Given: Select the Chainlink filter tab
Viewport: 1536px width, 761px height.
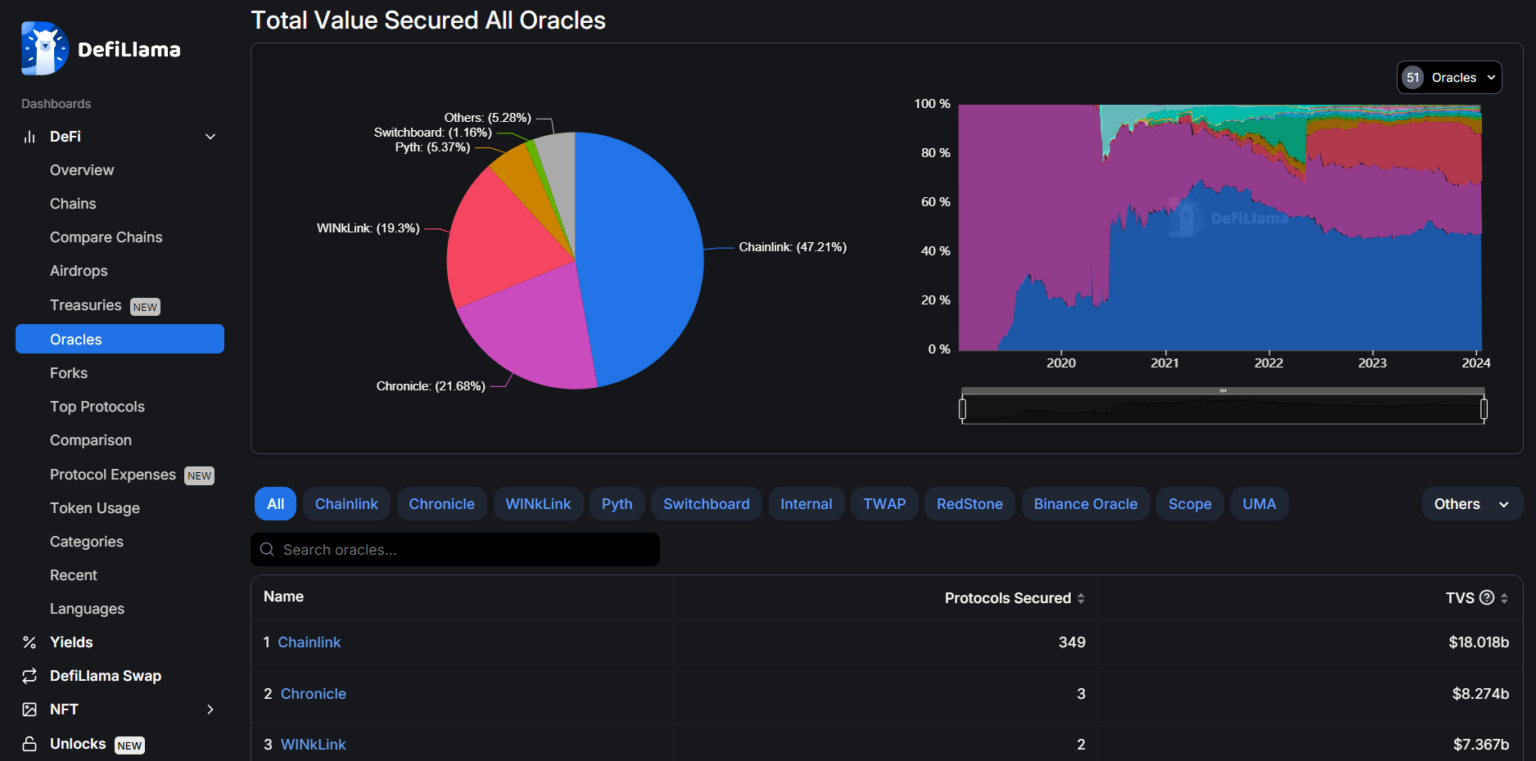Looking at the screenshot, I should (346, 504).
